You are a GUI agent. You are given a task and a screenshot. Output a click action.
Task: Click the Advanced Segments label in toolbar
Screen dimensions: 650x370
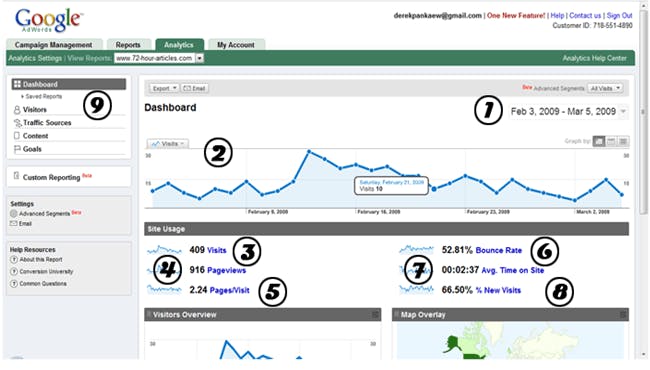[558, 89]
